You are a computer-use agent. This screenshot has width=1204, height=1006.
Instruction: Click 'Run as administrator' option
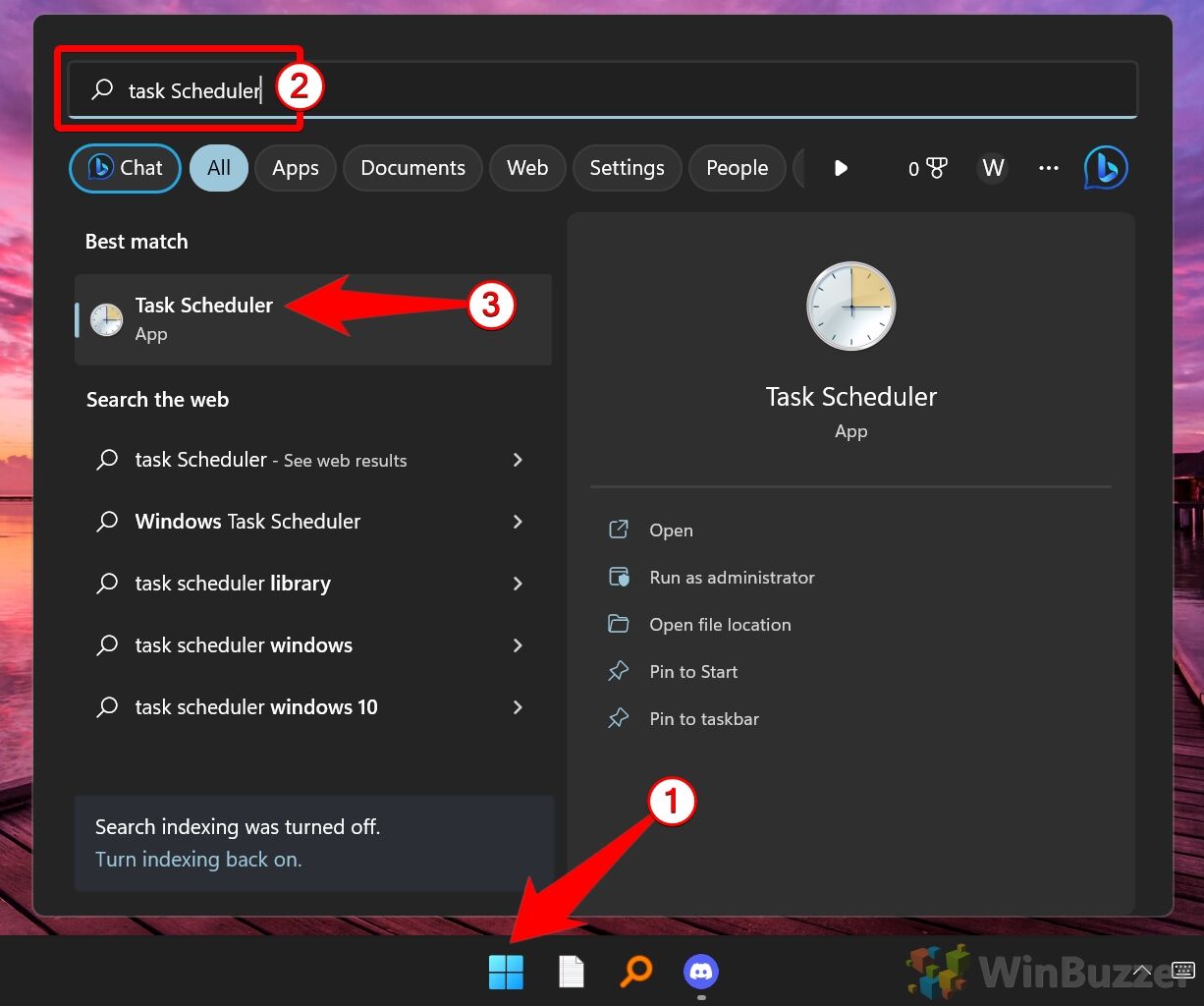[732, 578]
